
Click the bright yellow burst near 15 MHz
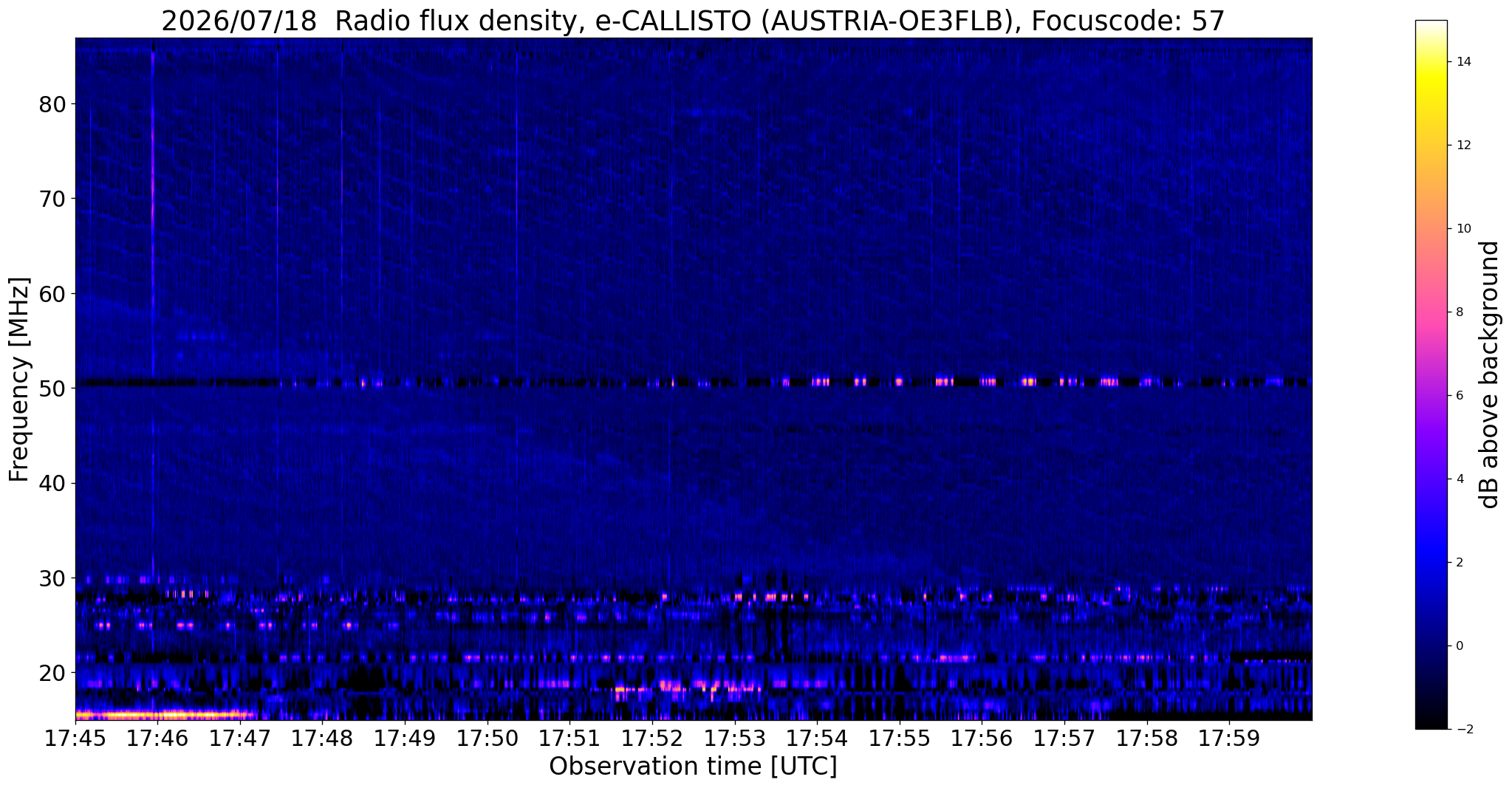click(166, 714)
